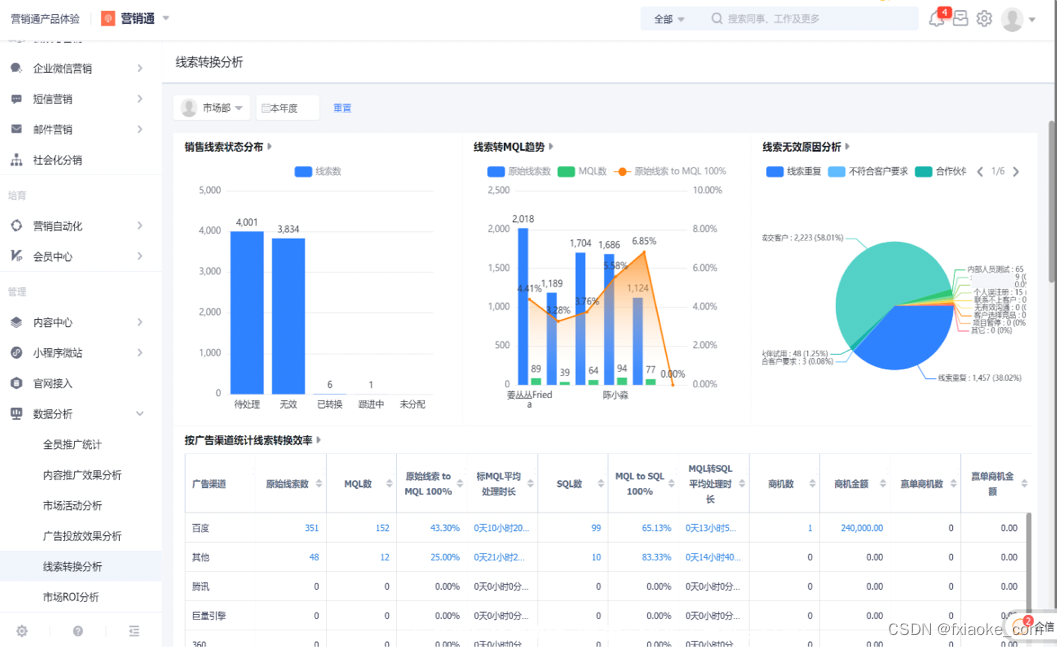Click the page vertical scrollbar
Viewport: 1057px width, 647px height.
click(1052, 202)
